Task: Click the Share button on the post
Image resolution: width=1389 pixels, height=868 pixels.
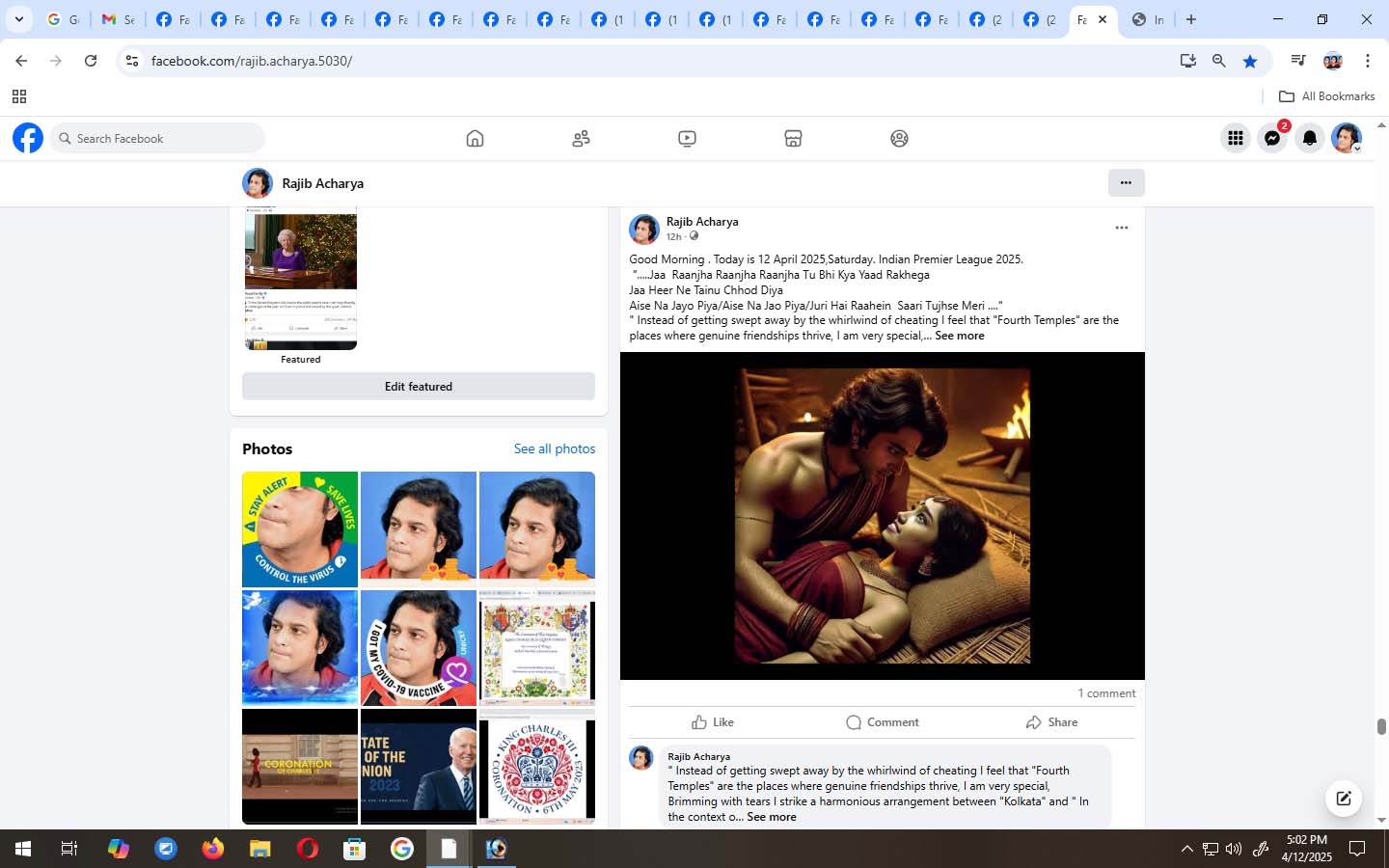Action: [x=1051, y=722]
